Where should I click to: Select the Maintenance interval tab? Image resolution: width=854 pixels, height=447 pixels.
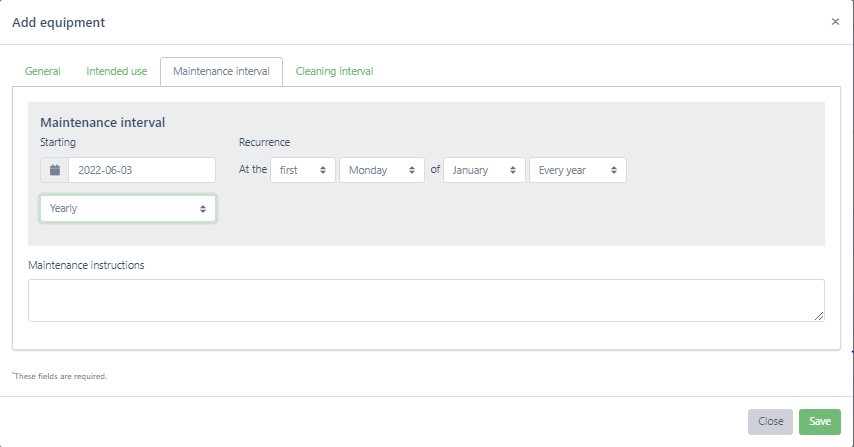[221, 71]
